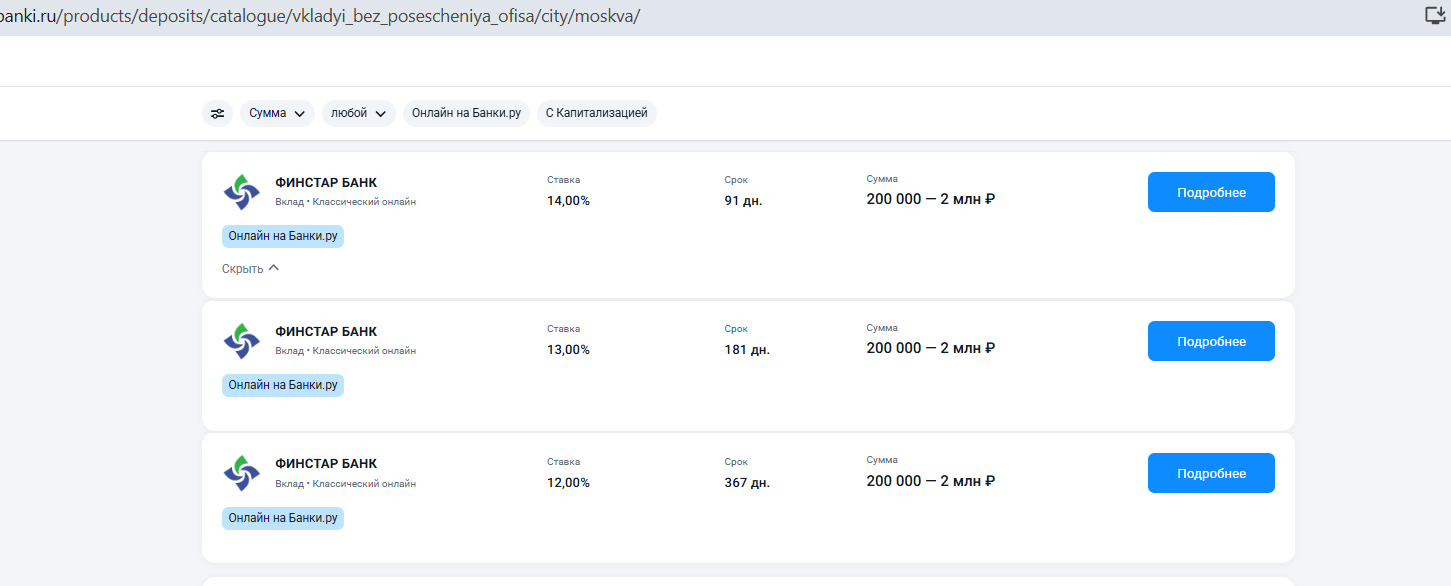Click the Онлайн на Банки.ру badge in the 181-day card
Viewport: 1451px width, 586px height.
tap(282, 386)
